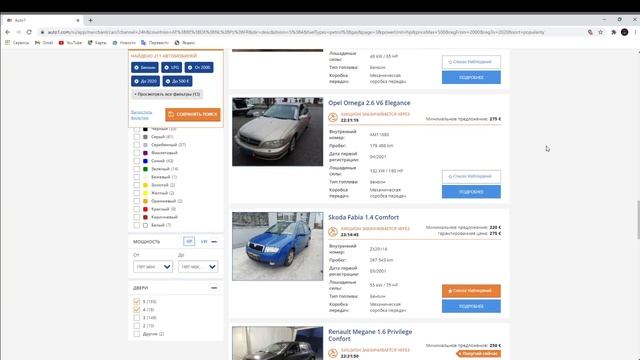This screenshot has width=640, height=360.
Task: Open details for Skoda Fabia via Подробнее
Action: click(x=471, y=306)
